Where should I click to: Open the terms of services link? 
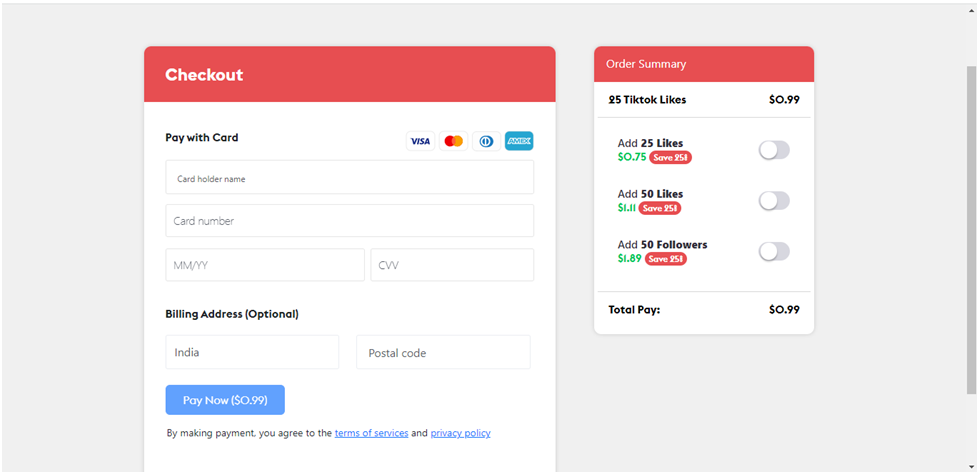pyautogui.click(x=371, y=433)
